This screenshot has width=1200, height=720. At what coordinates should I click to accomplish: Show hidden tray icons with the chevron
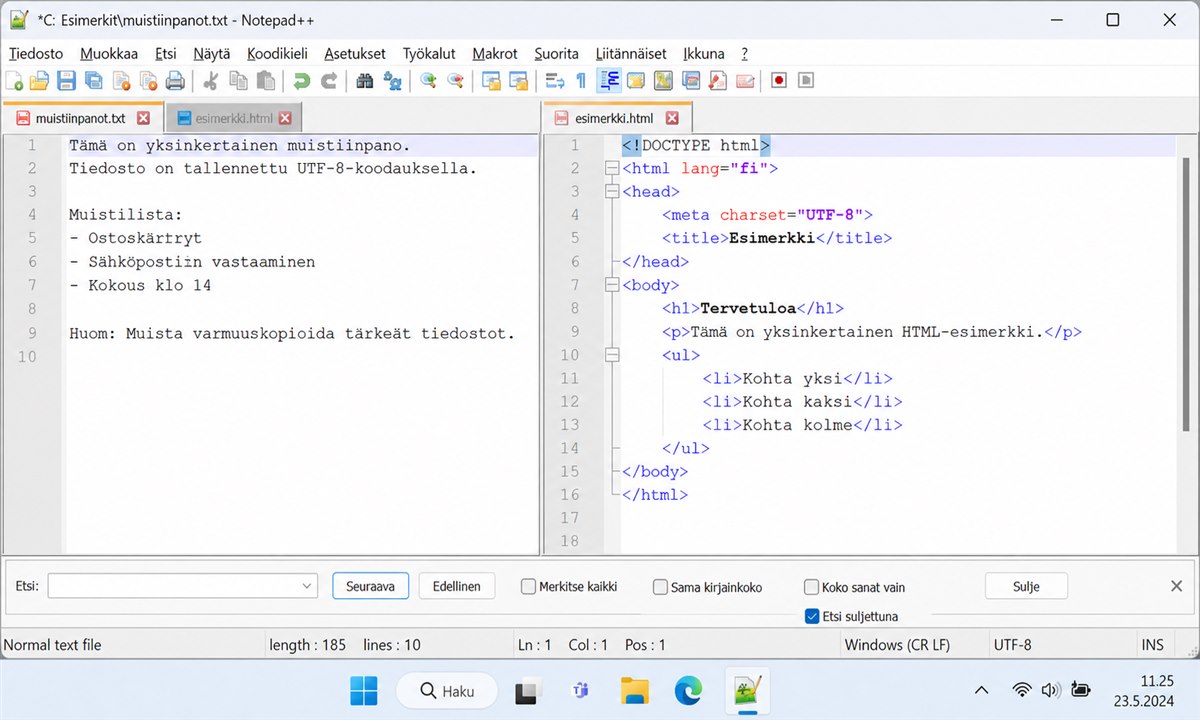(x=982, y=690)
